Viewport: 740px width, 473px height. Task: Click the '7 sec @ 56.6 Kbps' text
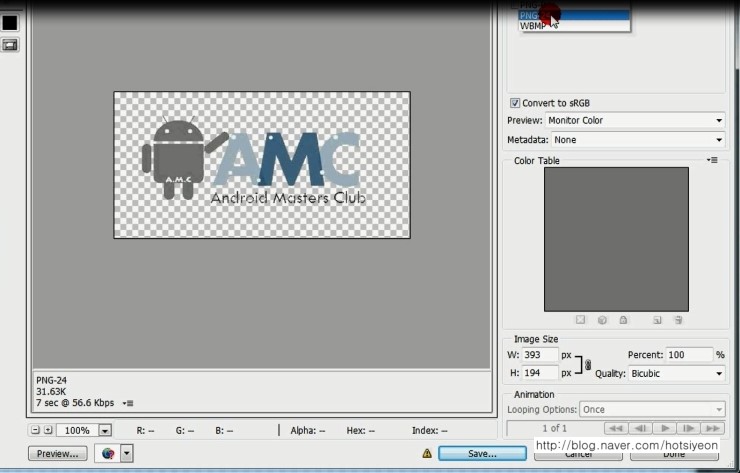[x=75, y=403]
